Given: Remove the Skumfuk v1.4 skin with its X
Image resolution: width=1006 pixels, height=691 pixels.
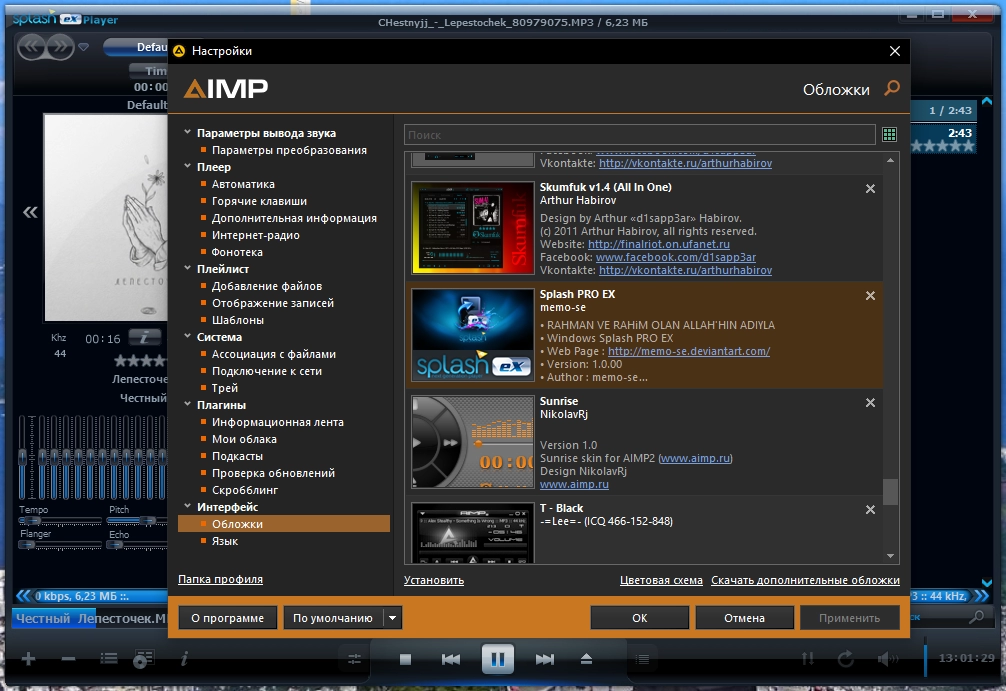Looking at the screenshot, I should pyautogui.click(x=870, y=189).
